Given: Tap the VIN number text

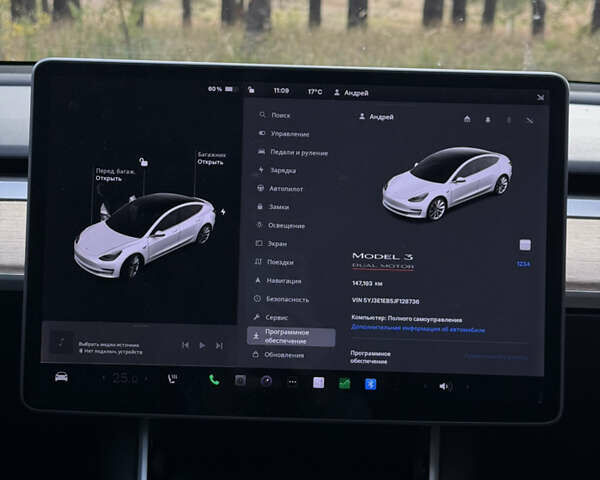Looking at the screenshot, I should [385, 301].
